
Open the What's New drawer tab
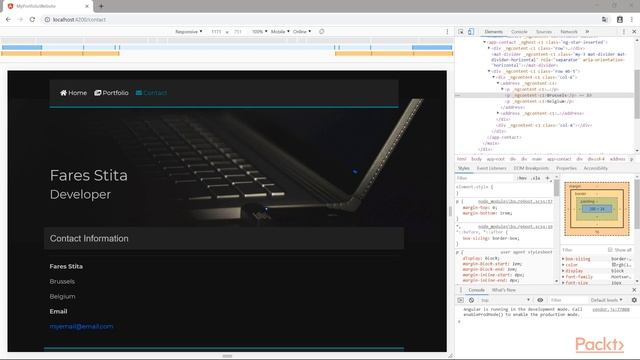pyautogui.click(x=504, y=290)
